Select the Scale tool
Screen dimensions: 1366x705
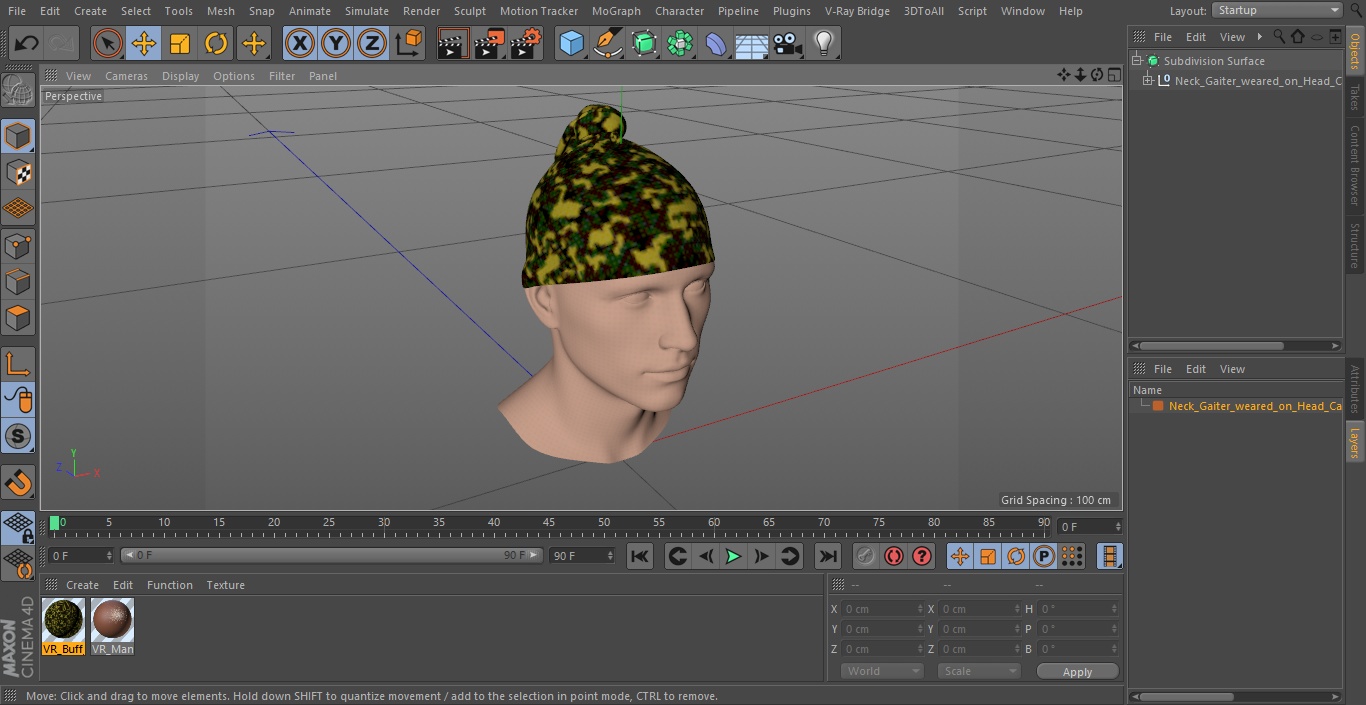[x=180, y=44]
